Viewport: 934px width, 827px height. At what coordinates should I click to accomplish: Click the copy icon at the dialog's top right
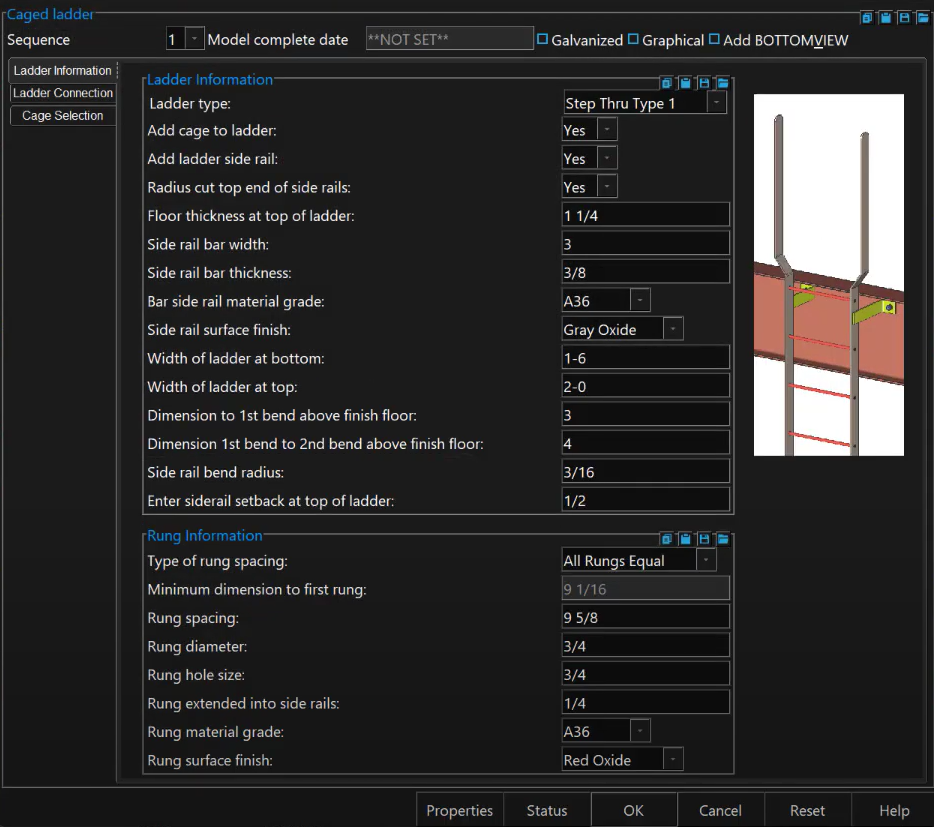866,17
